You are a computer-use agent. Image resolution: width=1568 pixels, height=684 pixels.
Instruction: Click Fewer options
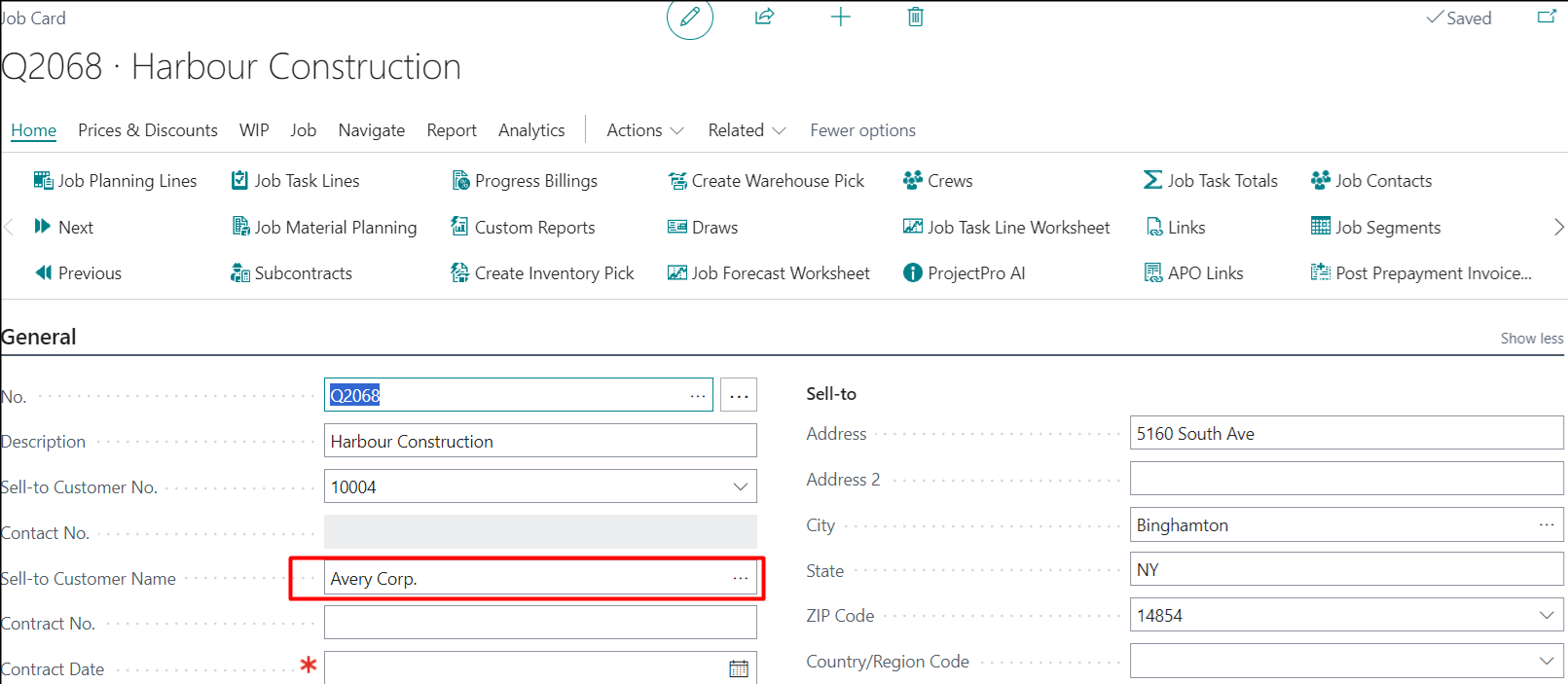click(862, 130)
